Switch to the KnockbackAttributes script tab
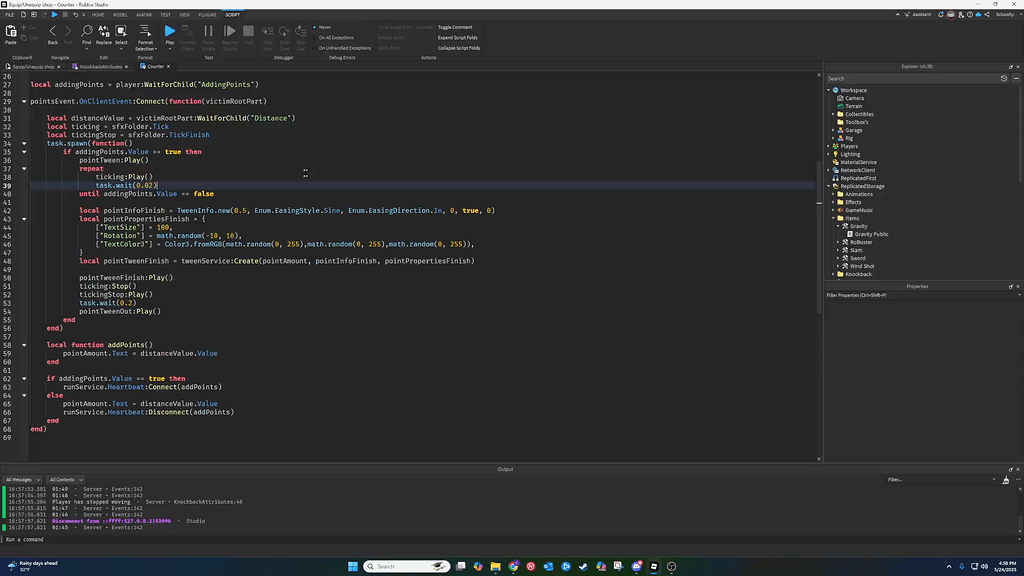 tap(100, 66)
